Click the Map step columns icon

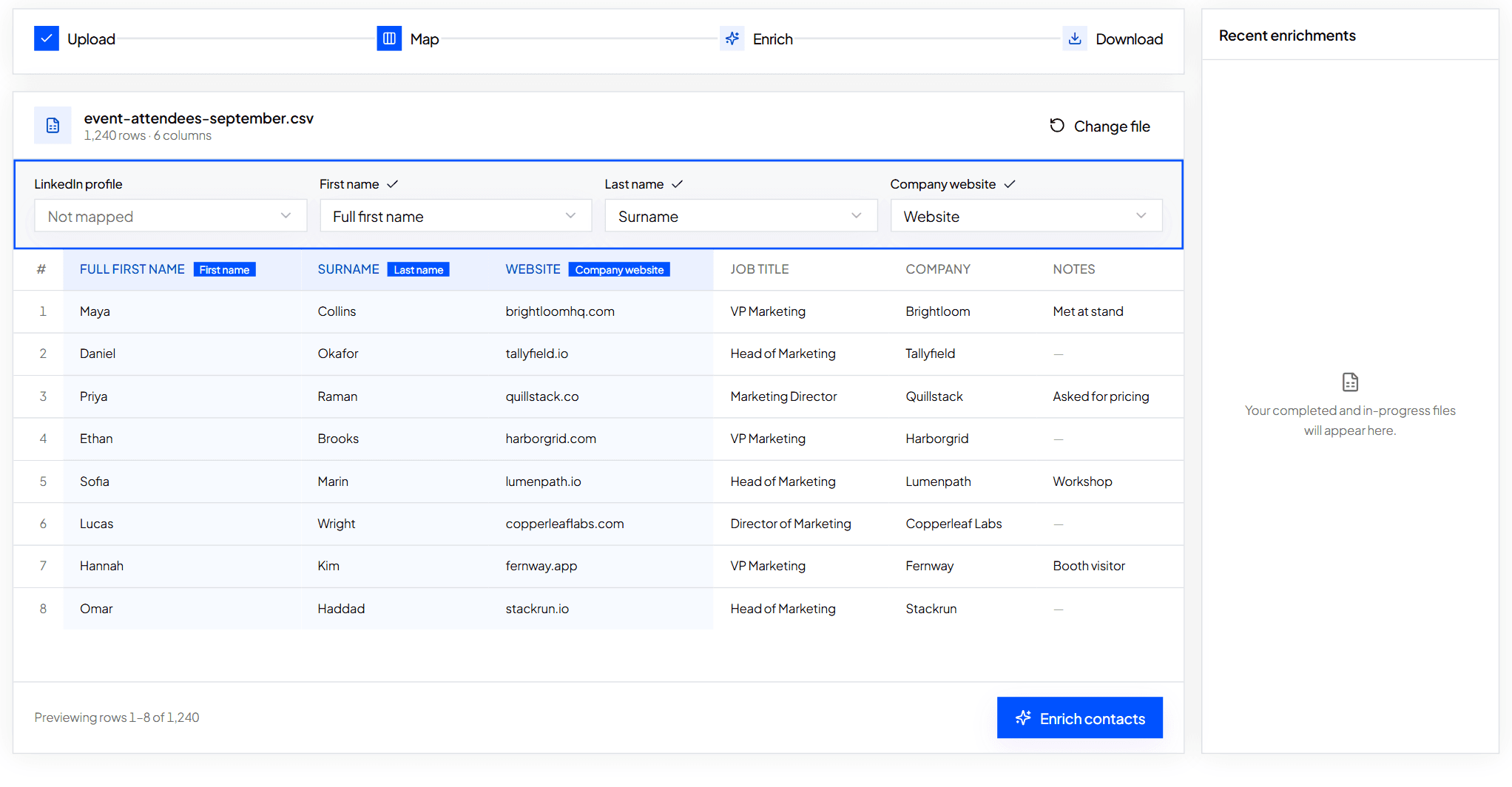(x=389, y=38)
